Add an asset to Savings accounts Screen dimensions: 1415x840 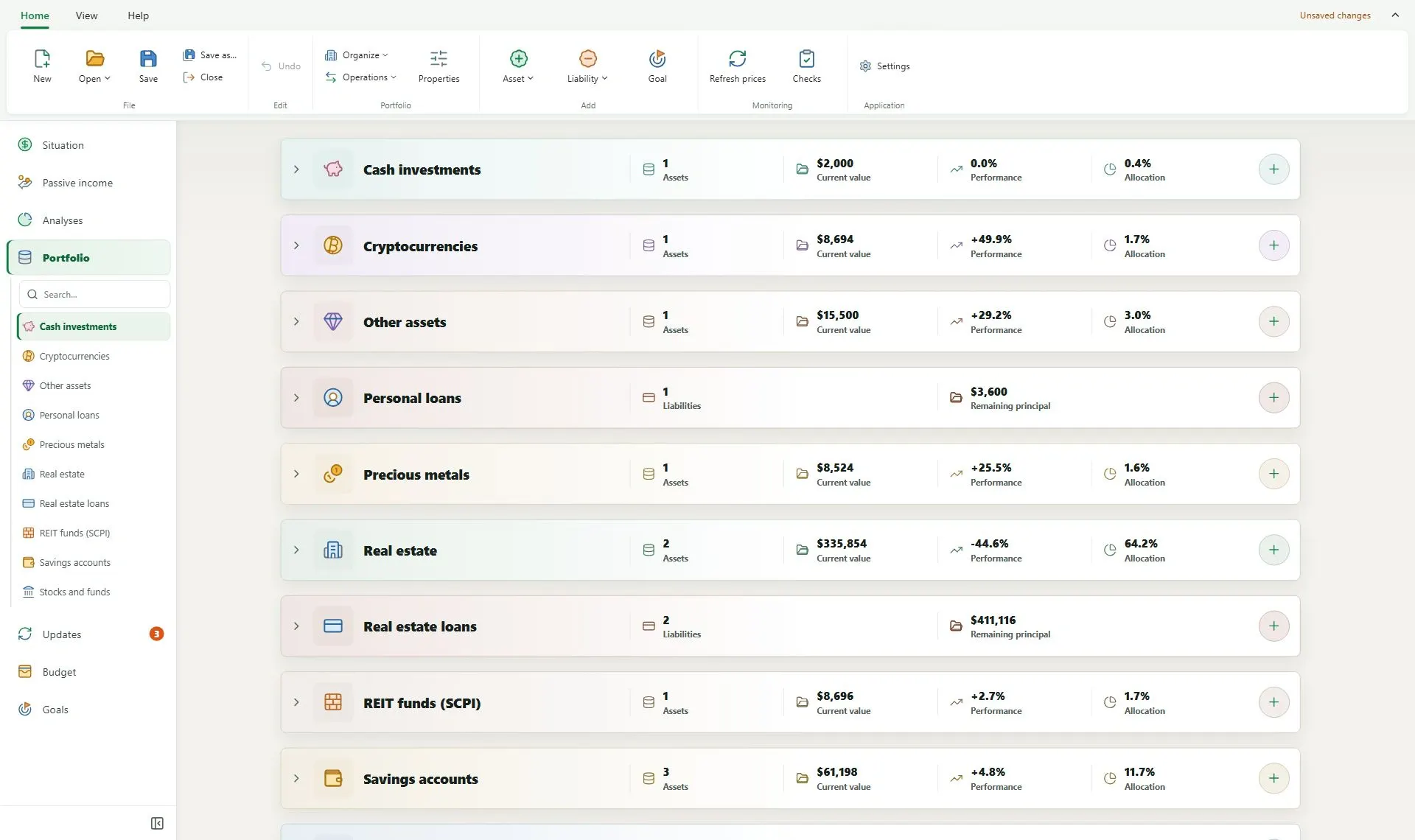(x=1273, y=778)
